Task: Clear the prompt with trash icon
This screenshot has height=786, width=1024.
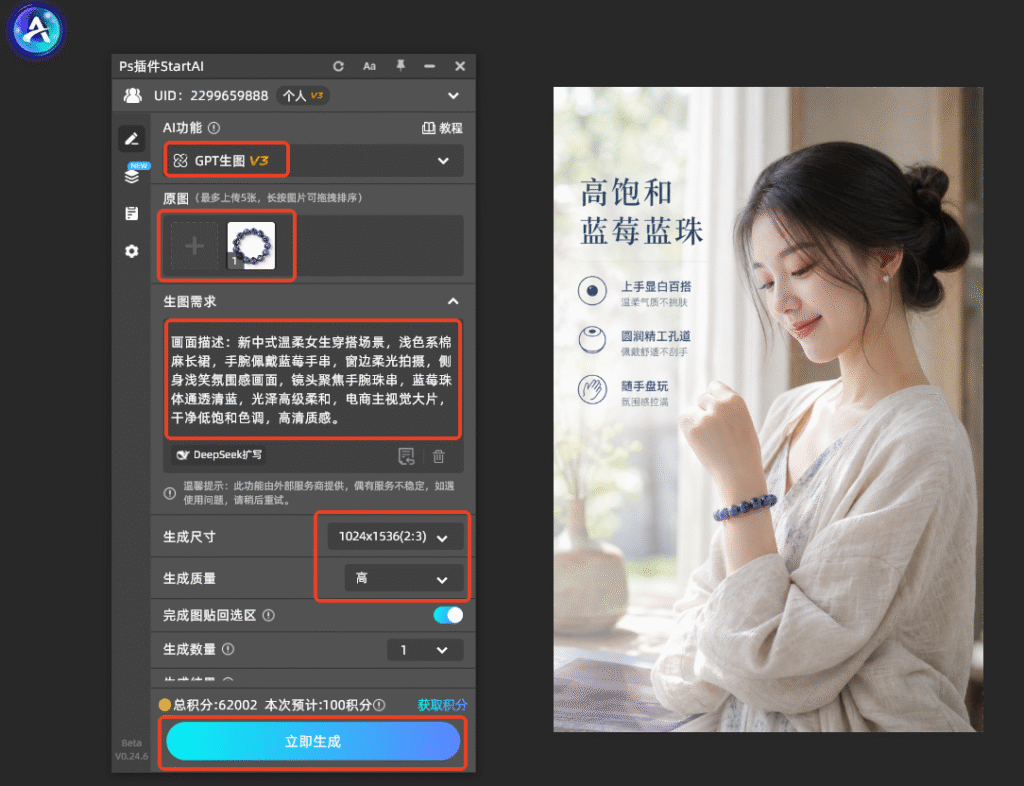Action: (439, 456)
